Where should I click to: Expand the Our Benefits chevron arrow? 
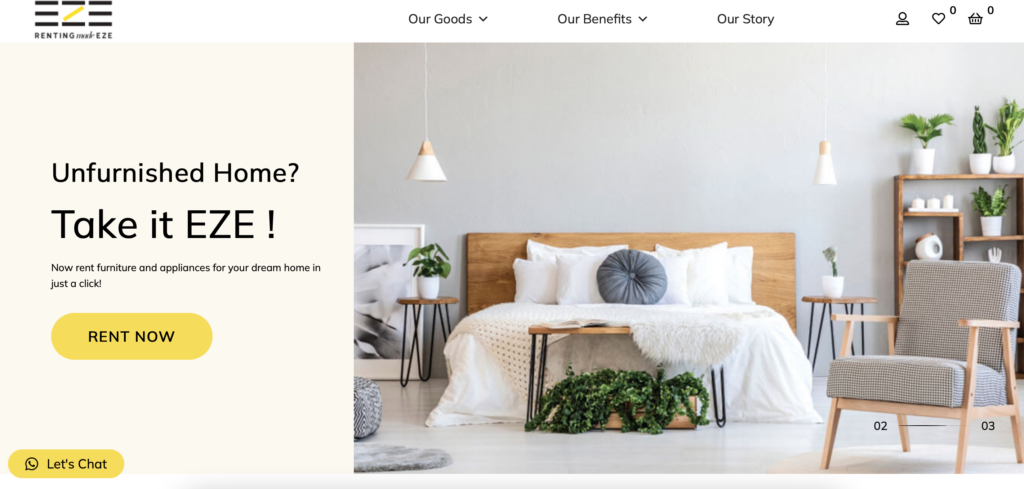[x=643, y=19]
